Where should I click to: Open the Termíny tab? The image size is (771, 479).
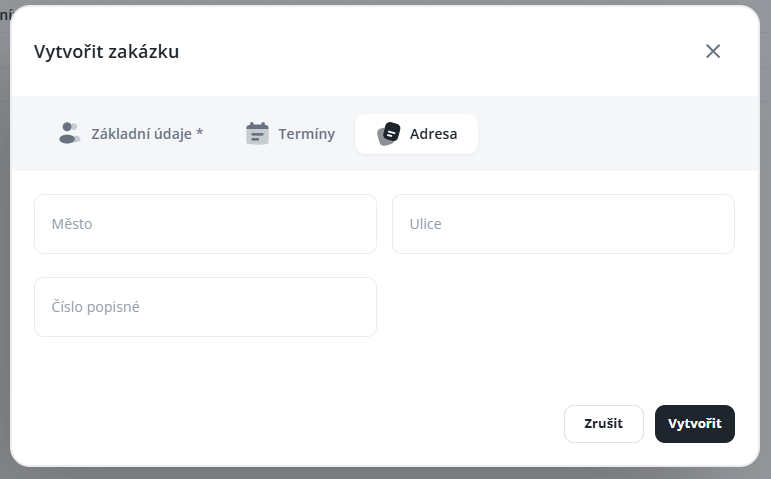coord(306,133)
